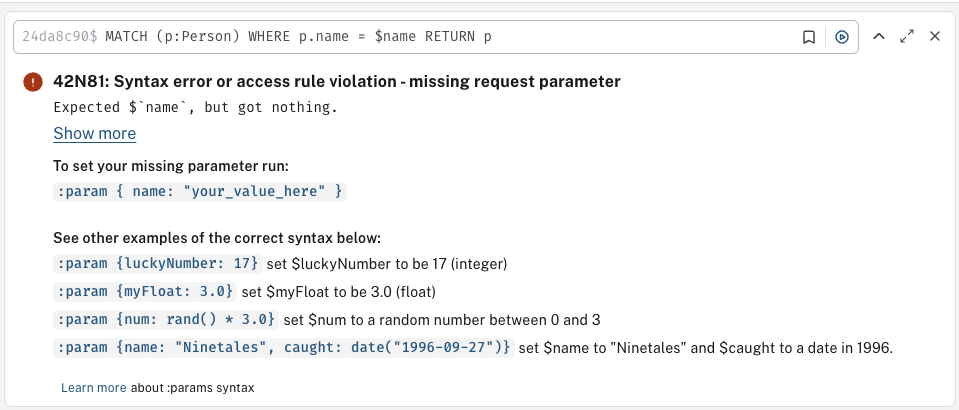Click the red error warning icon
This screenshot has width=959, height=410.
click(x=33, y=82)
